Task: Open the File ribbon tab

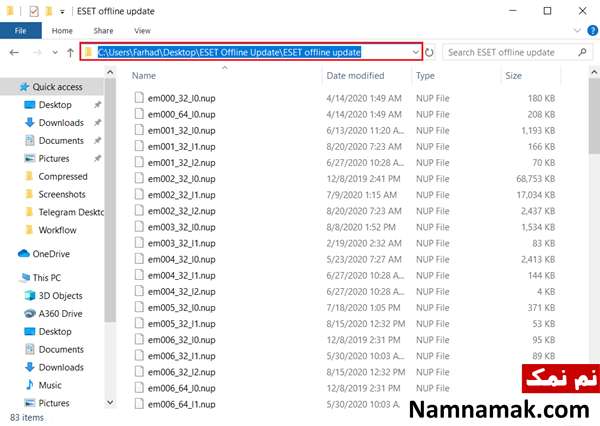Action: pos(21,31)
